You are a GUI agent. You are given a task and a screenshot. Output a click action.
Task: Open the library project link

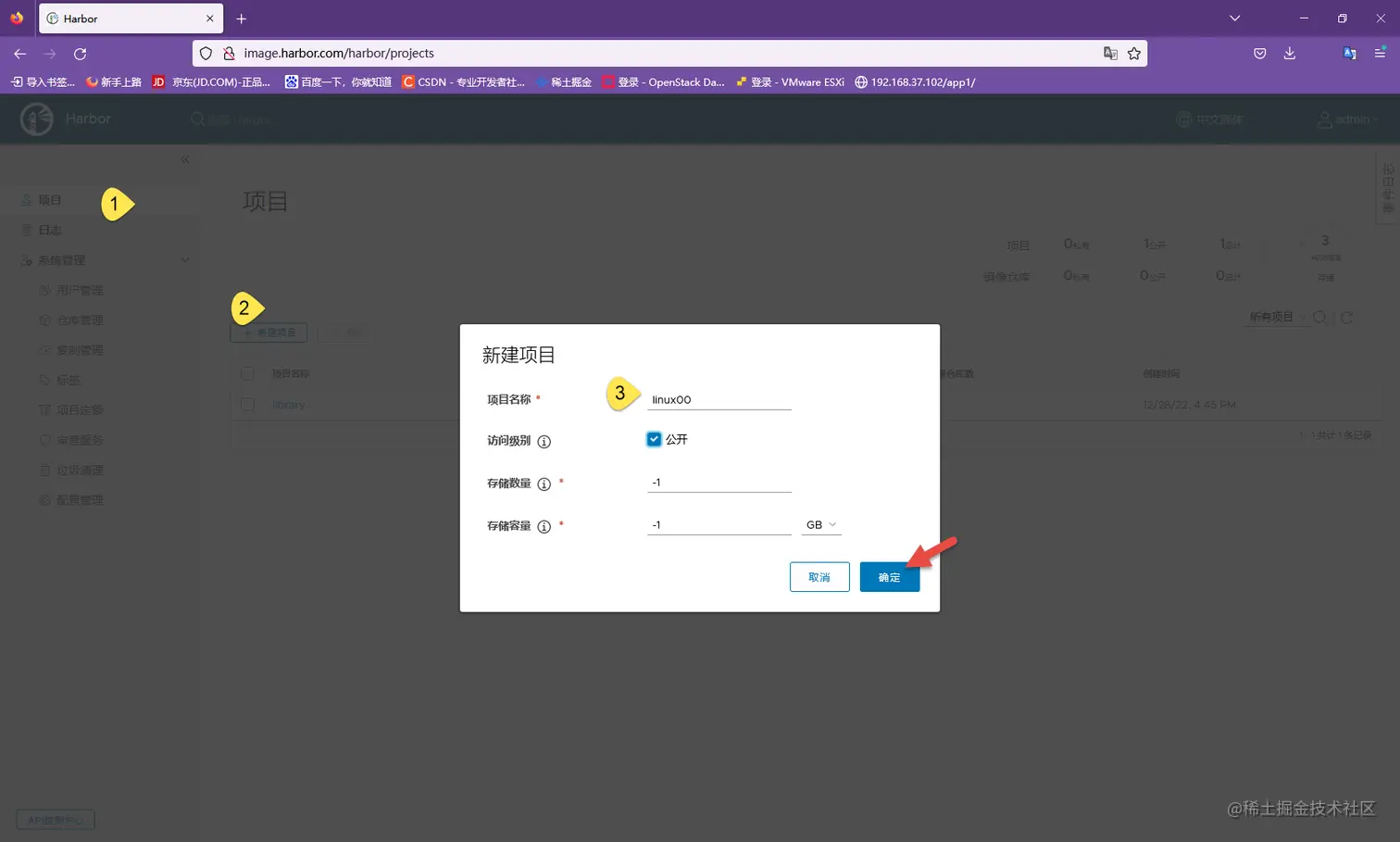289,405
